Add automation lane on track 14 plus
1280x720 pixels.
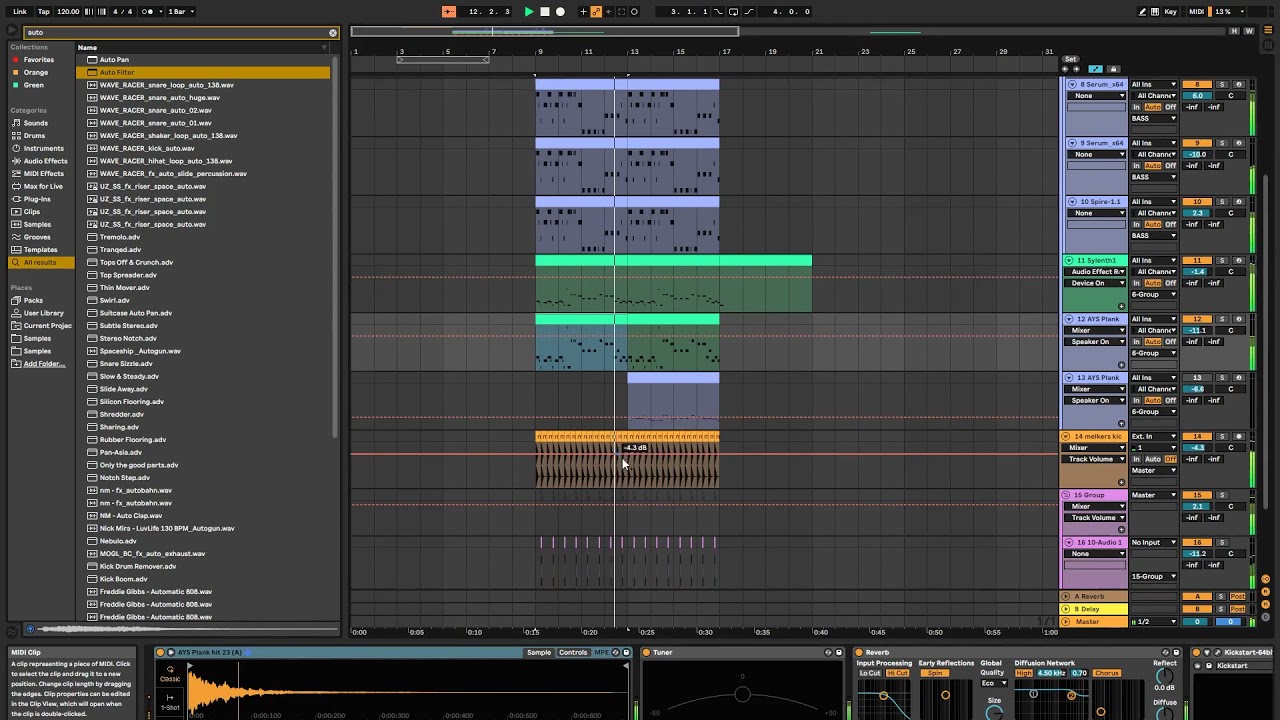1121,482
